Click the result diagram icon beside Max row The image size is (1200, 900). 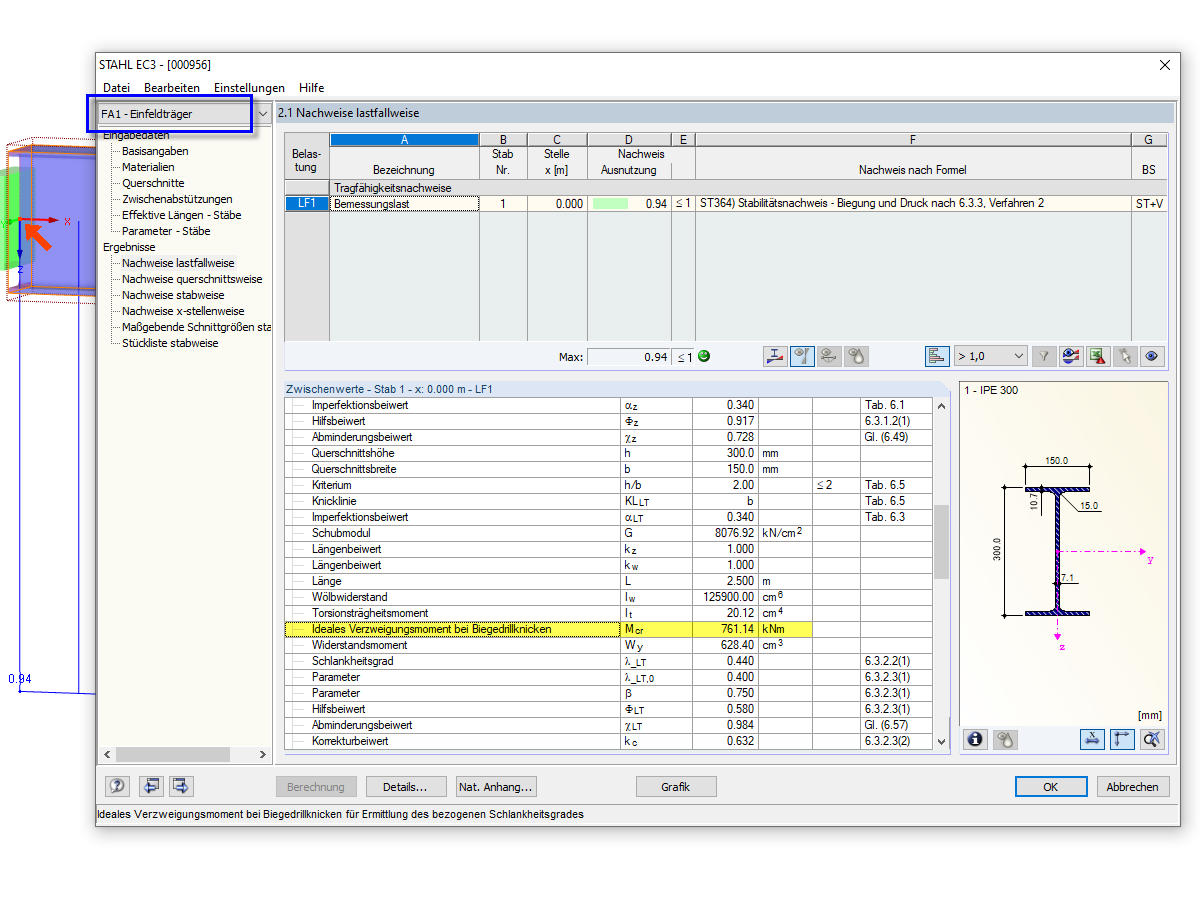(x=775, y=356)
